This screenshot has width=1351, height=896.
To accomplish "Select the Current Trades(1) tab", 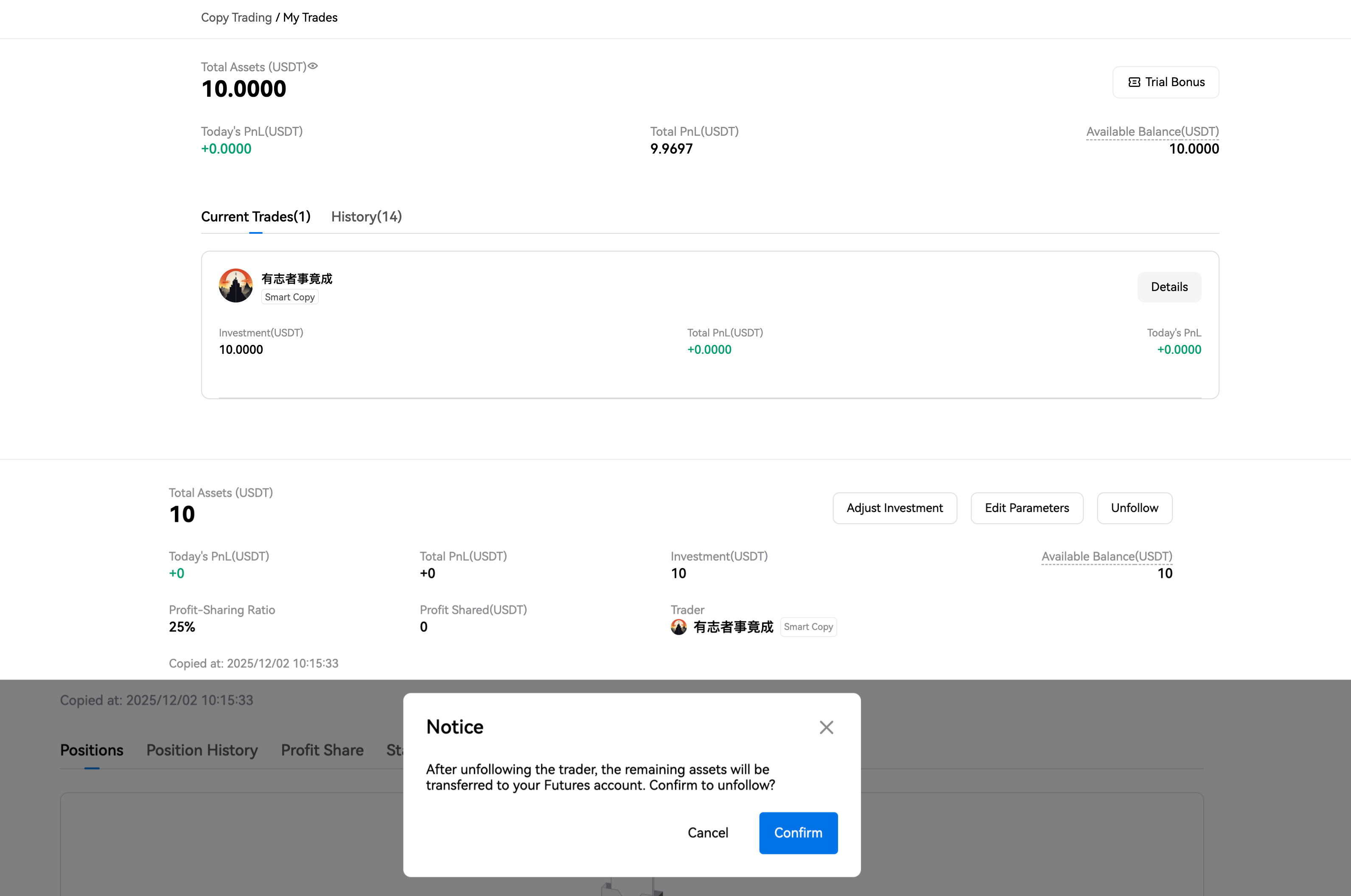I will point(255,216).
